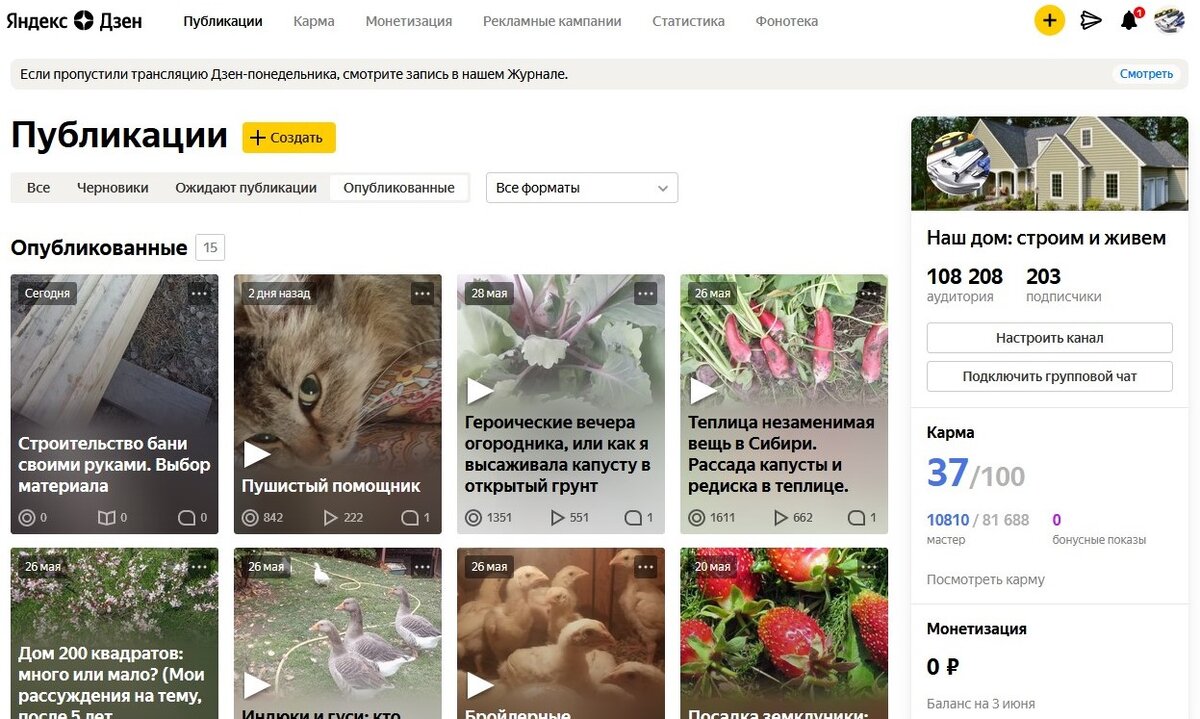
Task: Switch to the 'Черновики' tab
Action: (x=113, y=188)
